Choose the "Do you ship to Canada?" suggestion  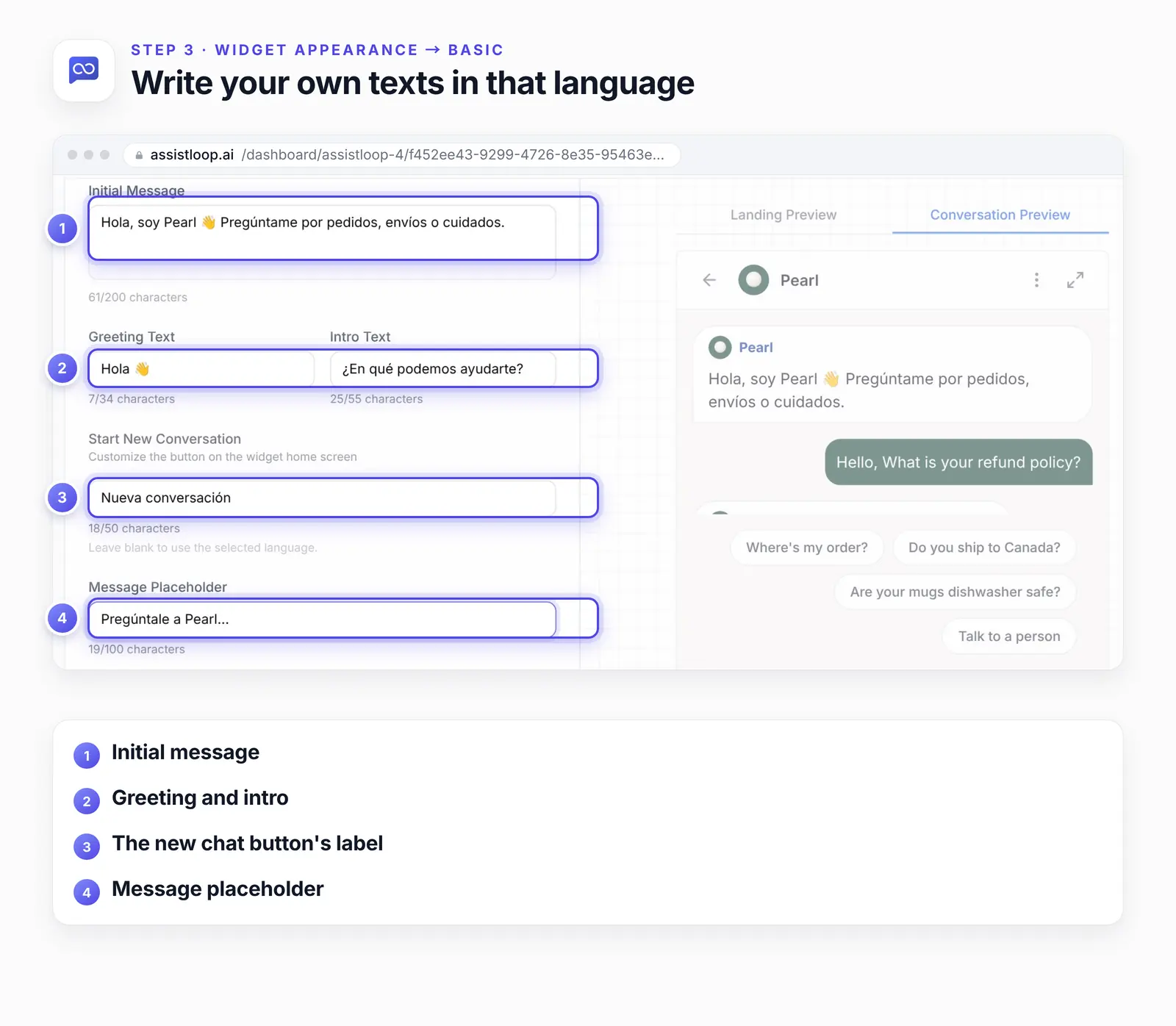click(984, 548)
